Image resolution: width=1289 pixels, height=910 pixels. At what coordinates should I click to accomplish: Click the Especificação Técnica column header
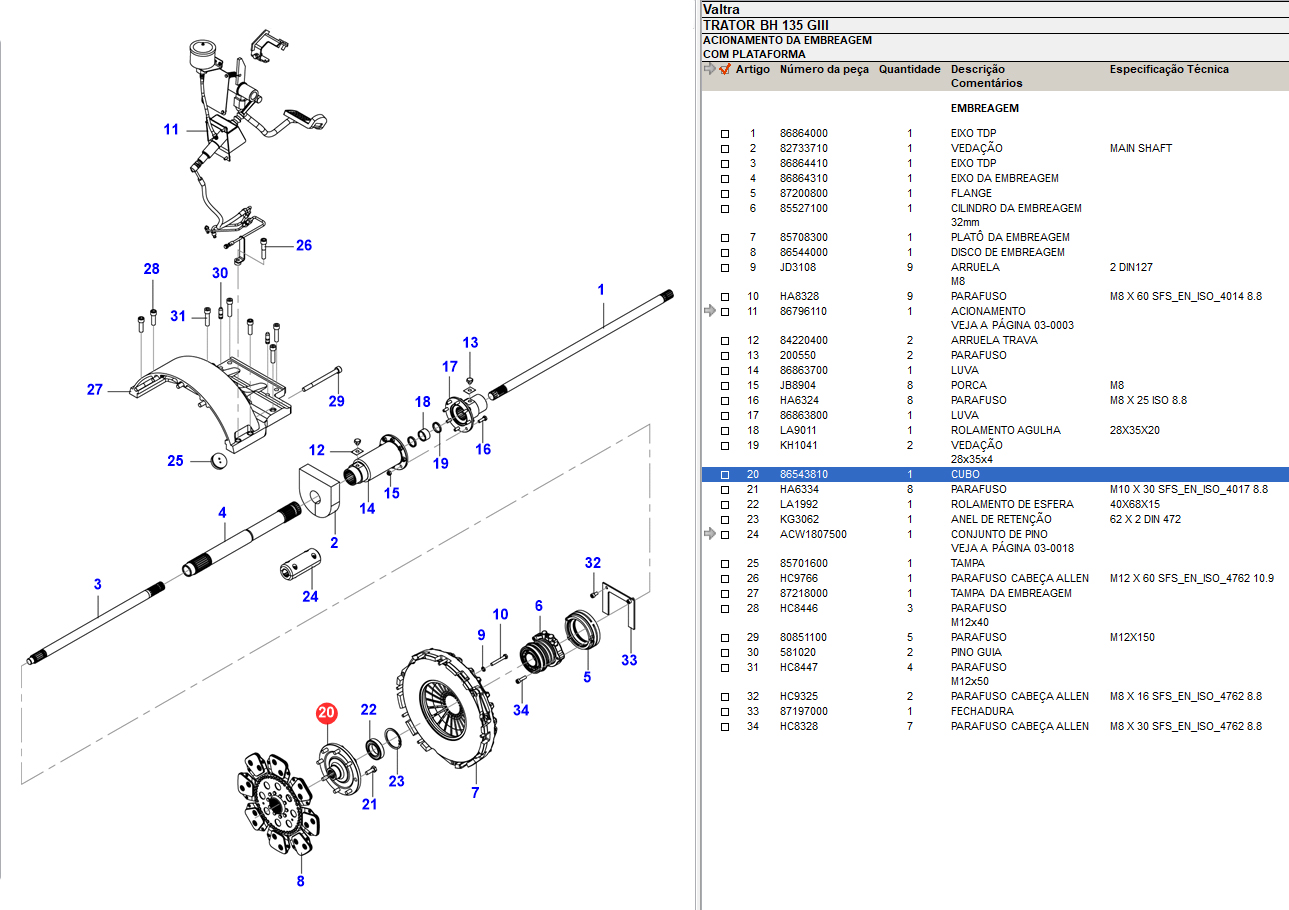coord(1169,70)
